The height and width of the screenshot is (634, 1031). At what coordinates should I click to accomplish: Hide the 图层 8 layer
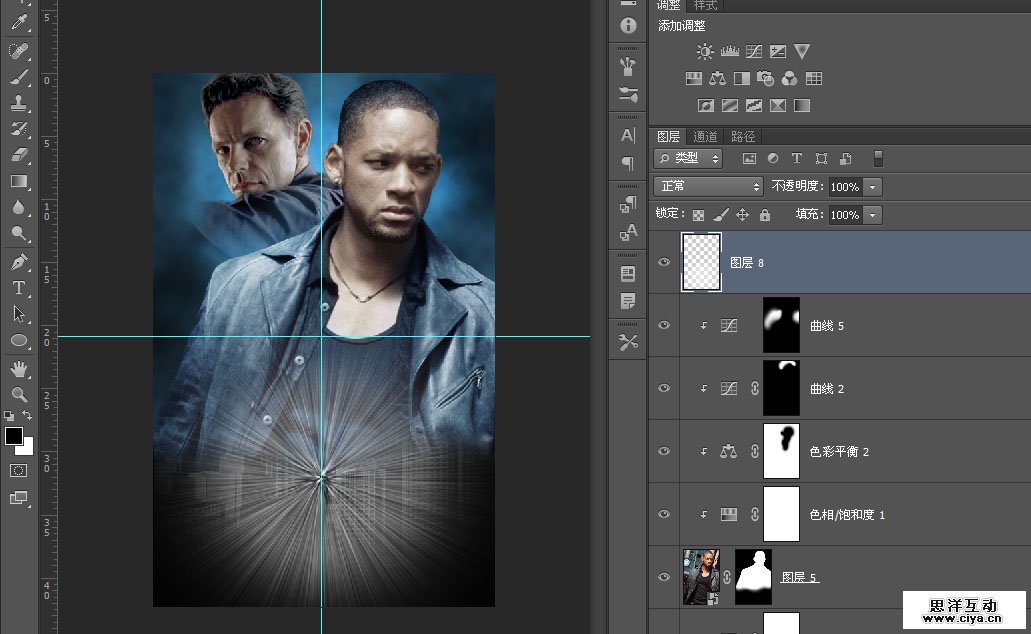(x=664, y=263)
